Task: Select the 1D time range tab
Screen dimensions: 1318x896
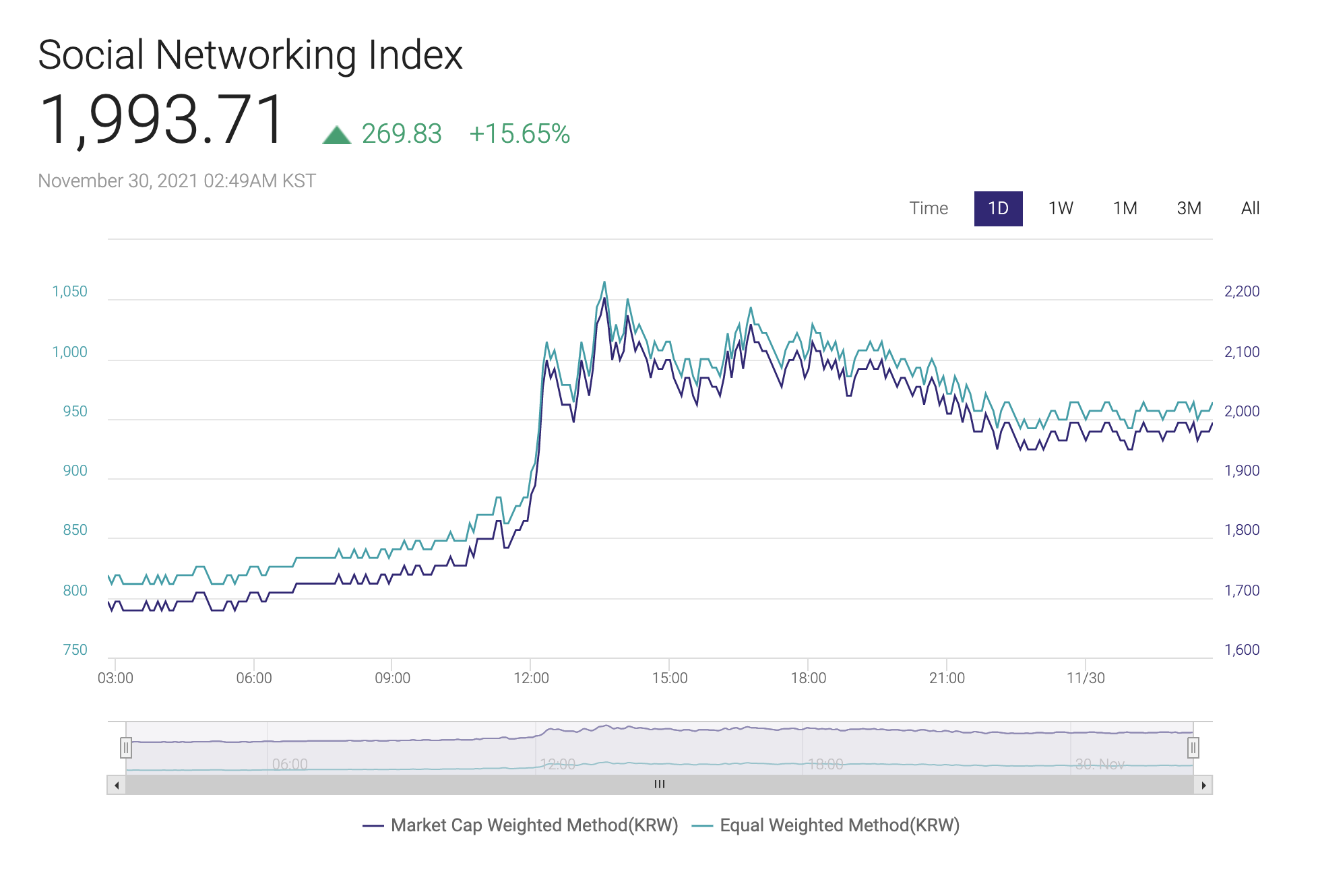Action: pyautogui.click(x=997, y=209)
